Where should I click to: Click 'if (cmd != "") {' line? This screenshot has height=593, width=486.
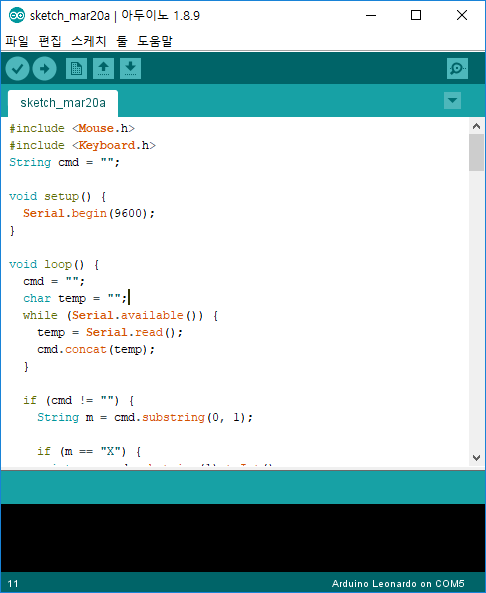click(x=78, y=401)
